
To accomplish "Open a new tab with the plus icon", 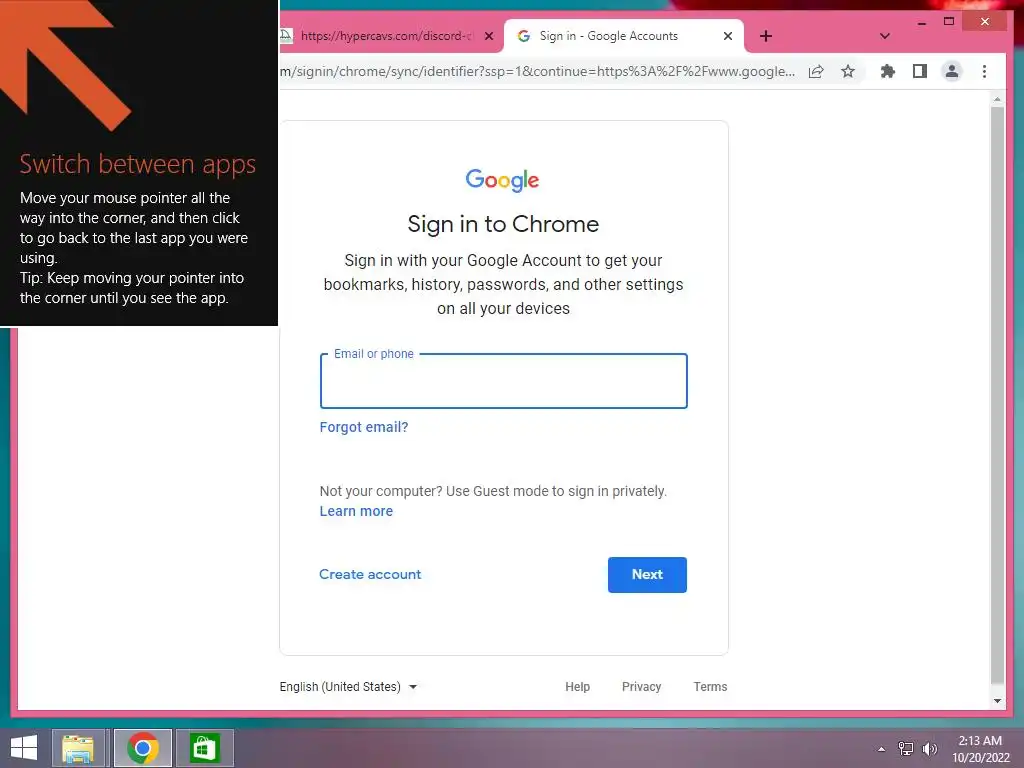I will tap(766, 36).
